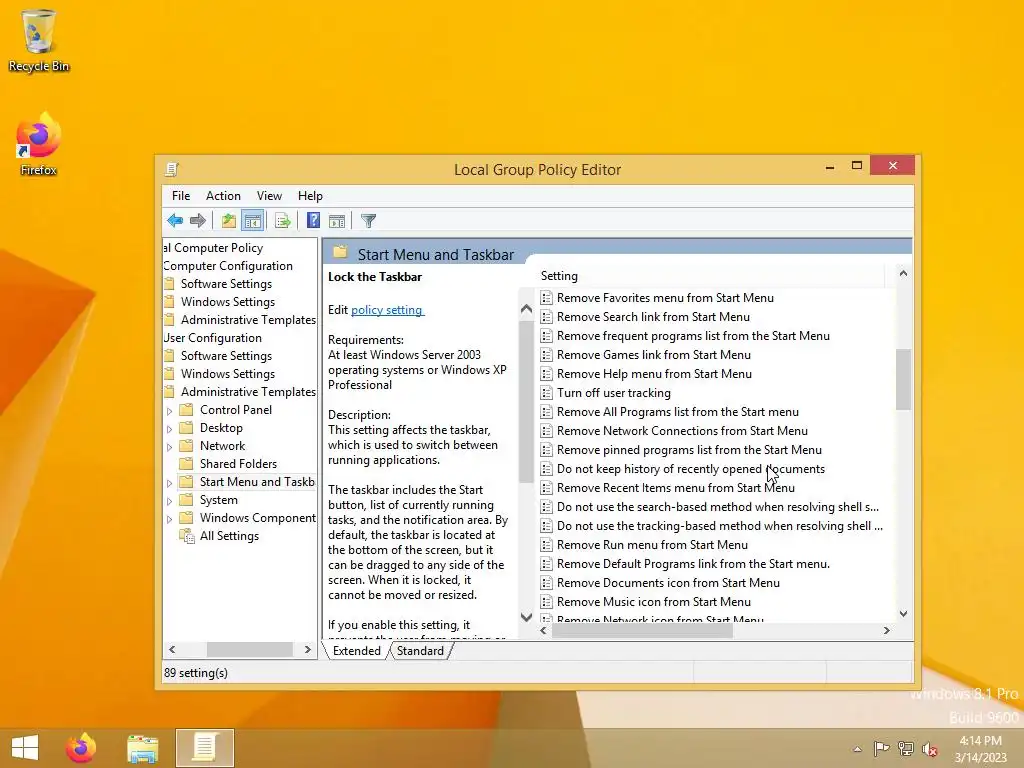1024x768 pixels.
Task: Click the Action Center flag tray icon
Action: coord(881,748)
